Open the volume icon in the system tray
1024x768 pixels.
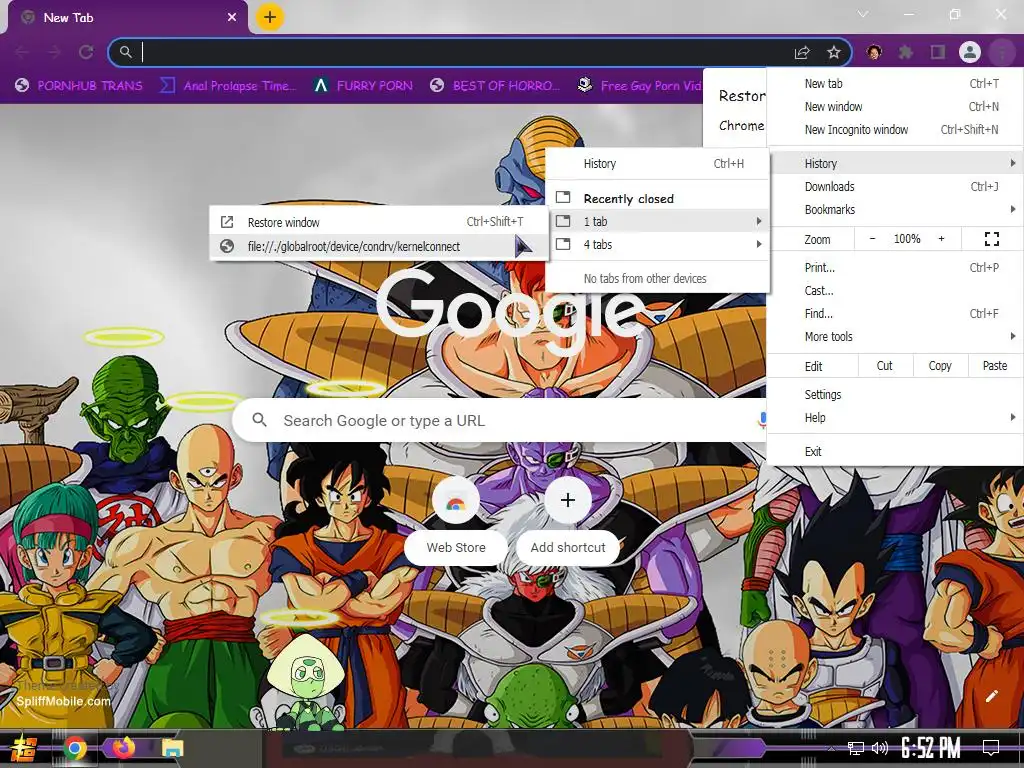(880, 748)
